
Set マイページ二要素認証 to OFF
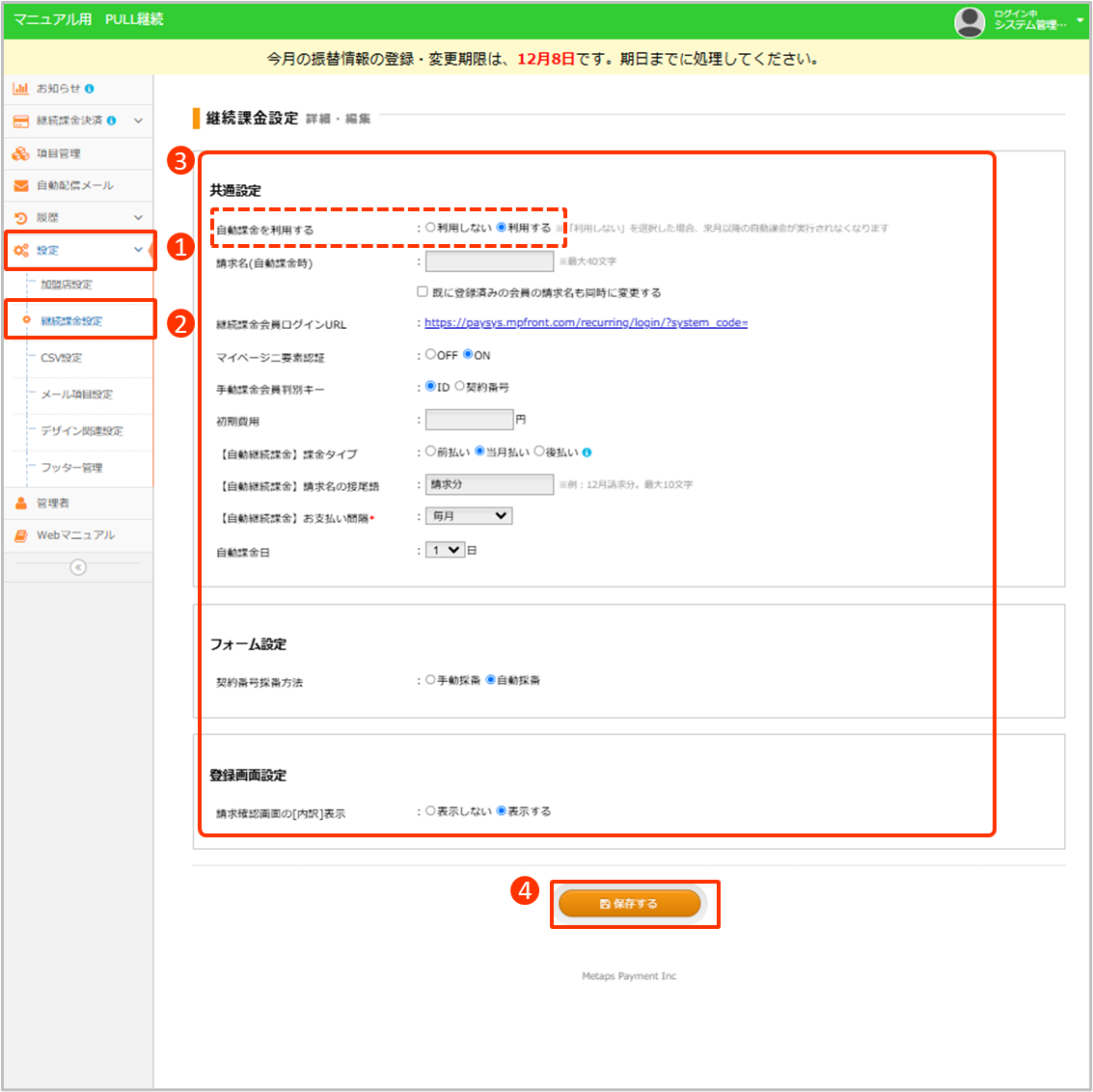coord(431,355)
